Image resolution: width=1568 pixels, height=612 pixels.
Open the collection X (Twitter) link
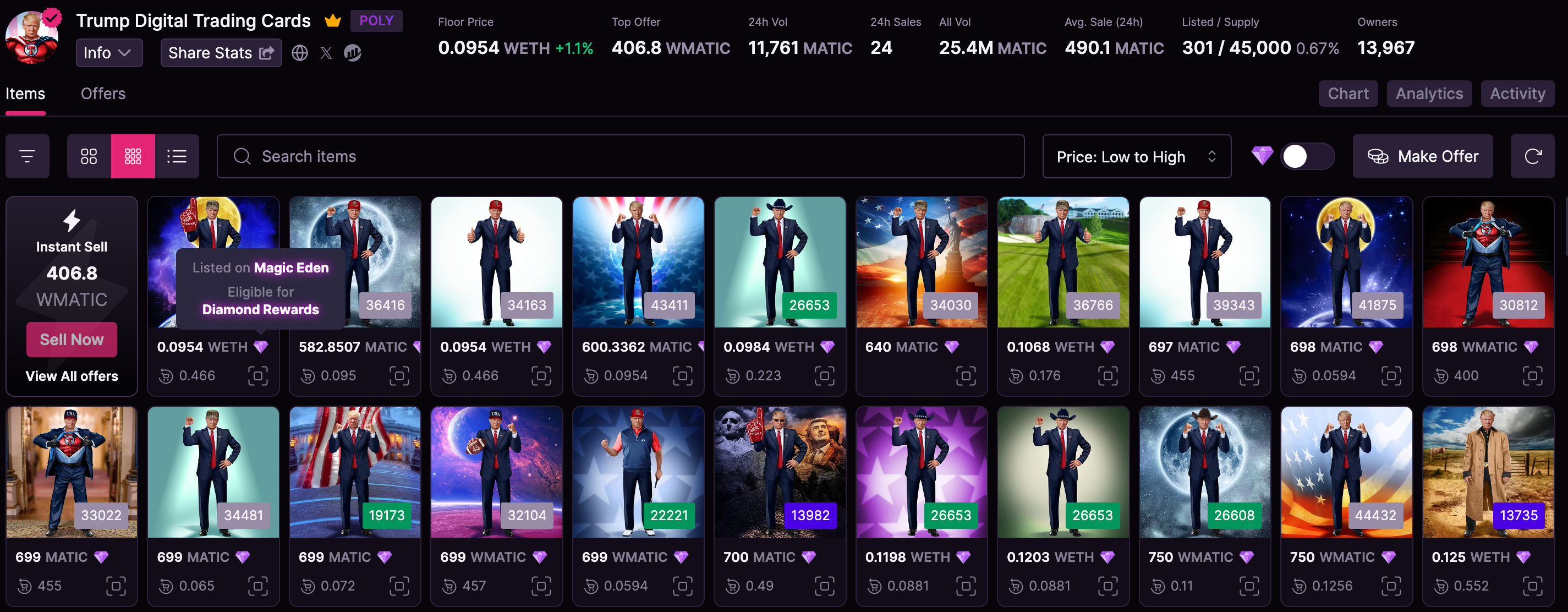pos(326,53)
